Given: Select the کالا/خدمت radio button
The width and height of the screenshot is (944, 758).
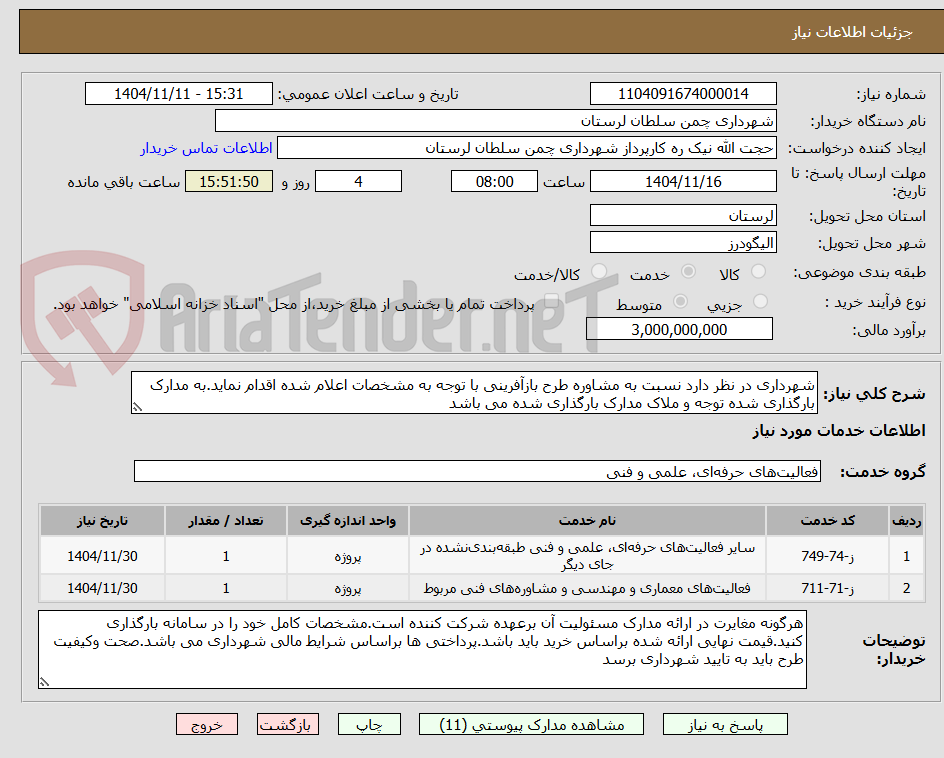Looking at the screenshot, I should click(599, 272).
